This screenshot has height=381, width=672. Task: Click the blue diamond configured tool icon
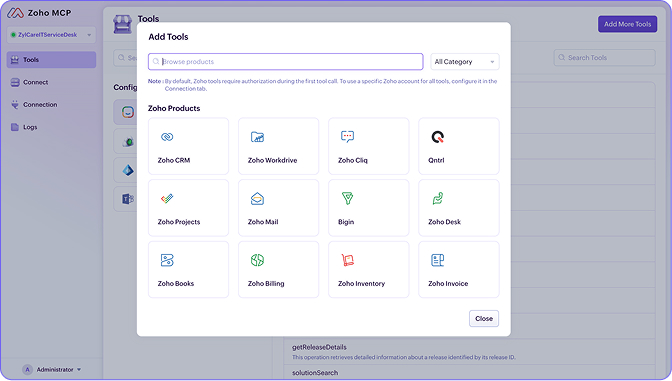(x=128, y=170)
